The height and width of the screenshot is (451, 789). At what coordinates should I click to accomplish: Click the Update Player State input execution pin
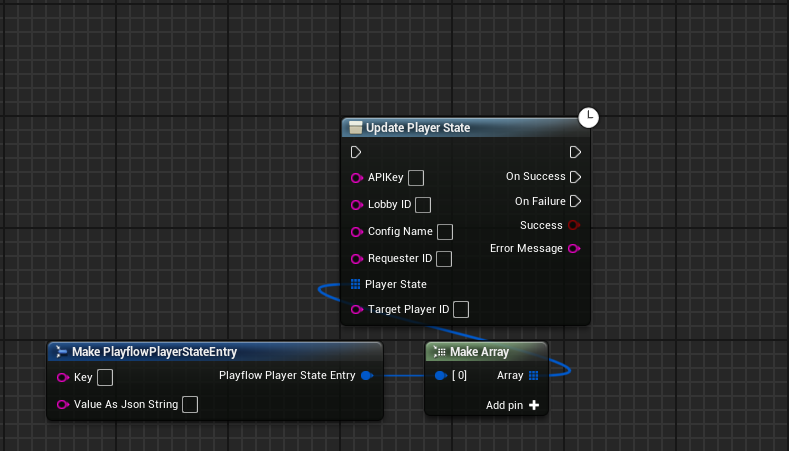coord(356,153)
